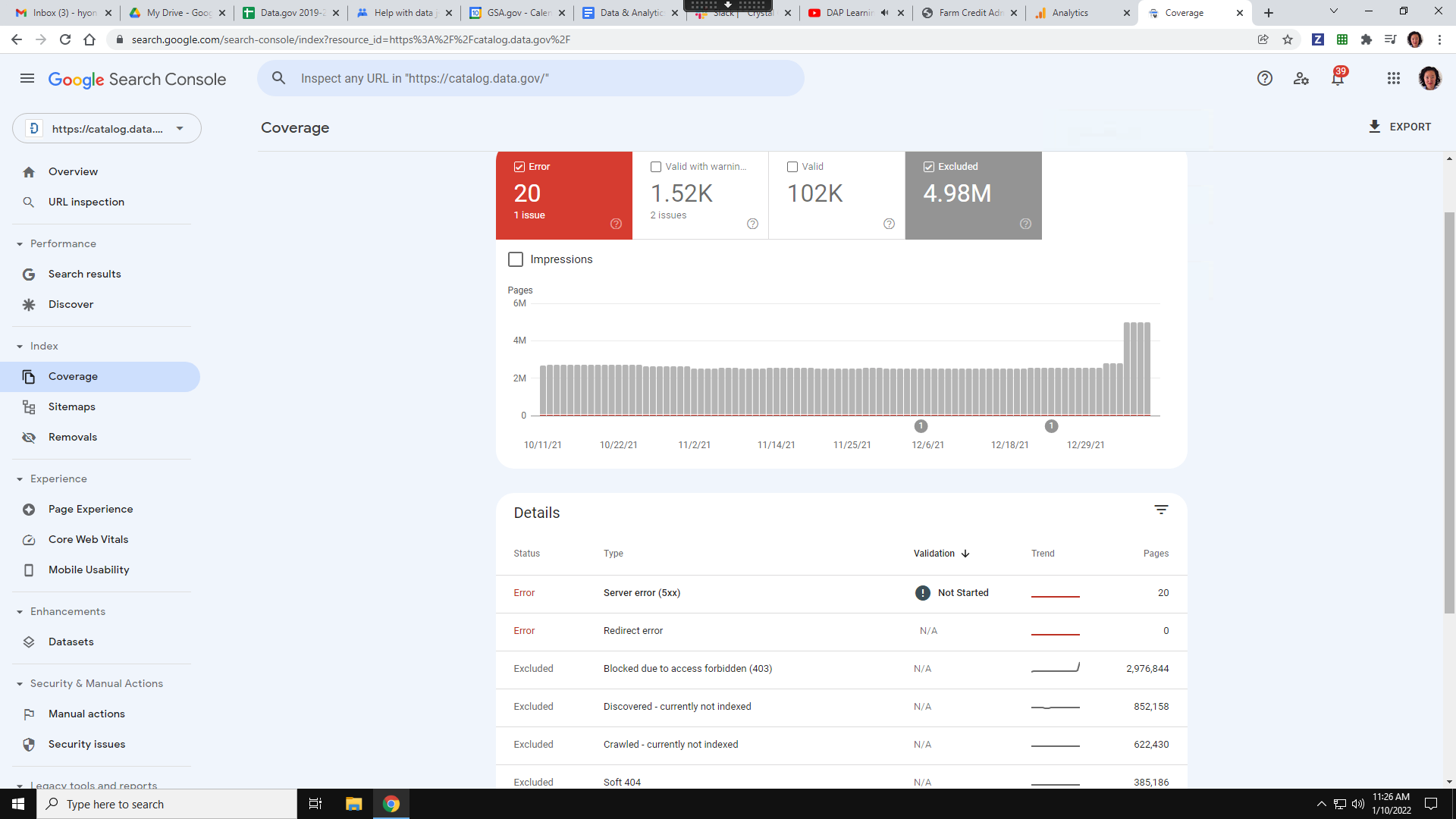Screen dimensions: 1456x819
Task: Bookmark this page with the star
Action: pyautogui.click(x=1288, y=39)
